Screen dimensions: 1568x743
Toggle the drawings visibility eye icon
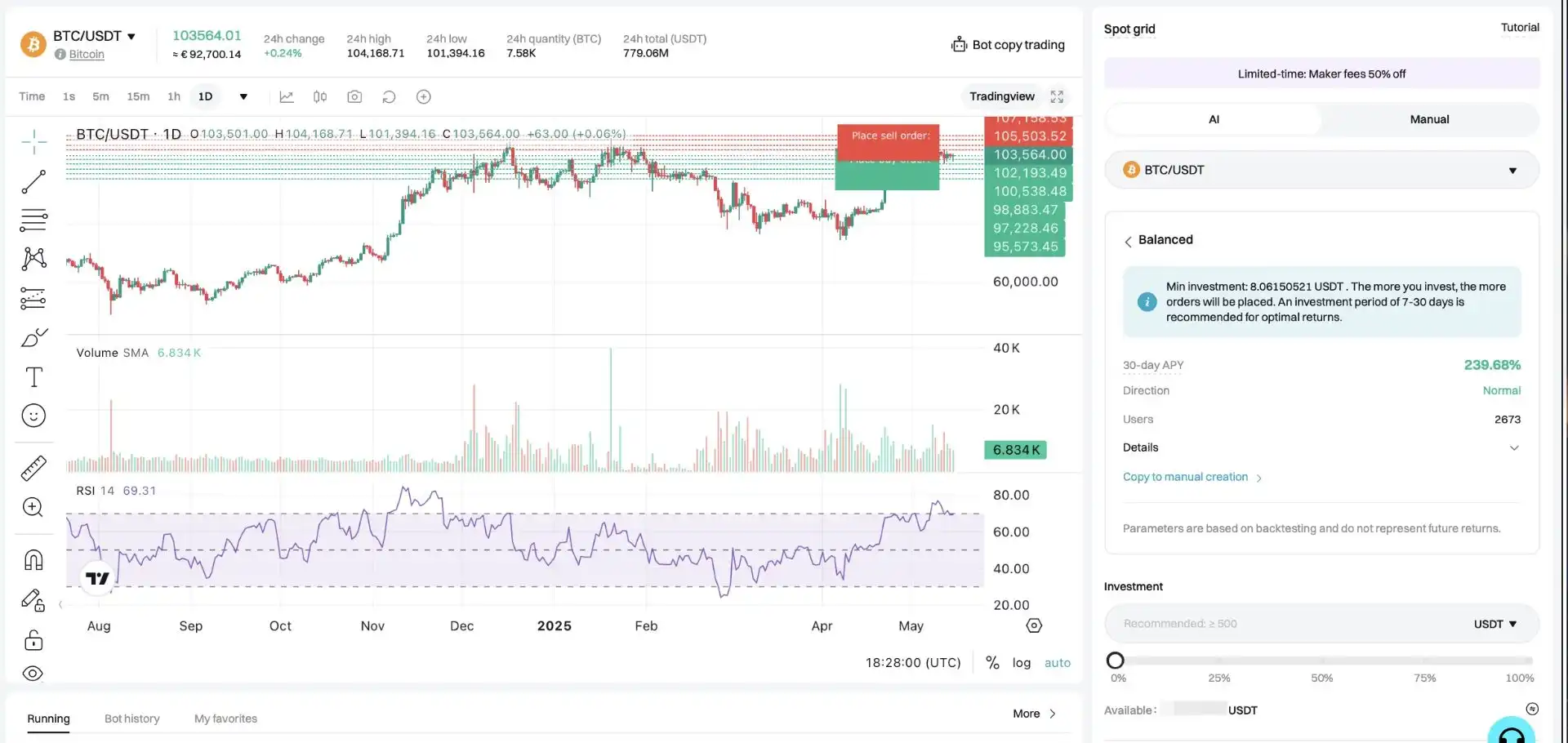click(x=33, y=674)
